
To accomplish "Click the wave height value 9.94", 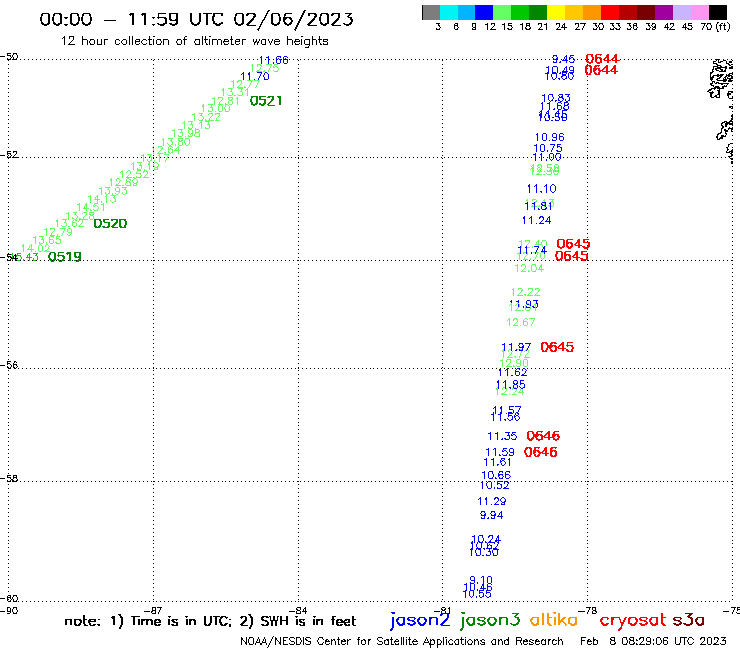I will (x=492, y=515).
